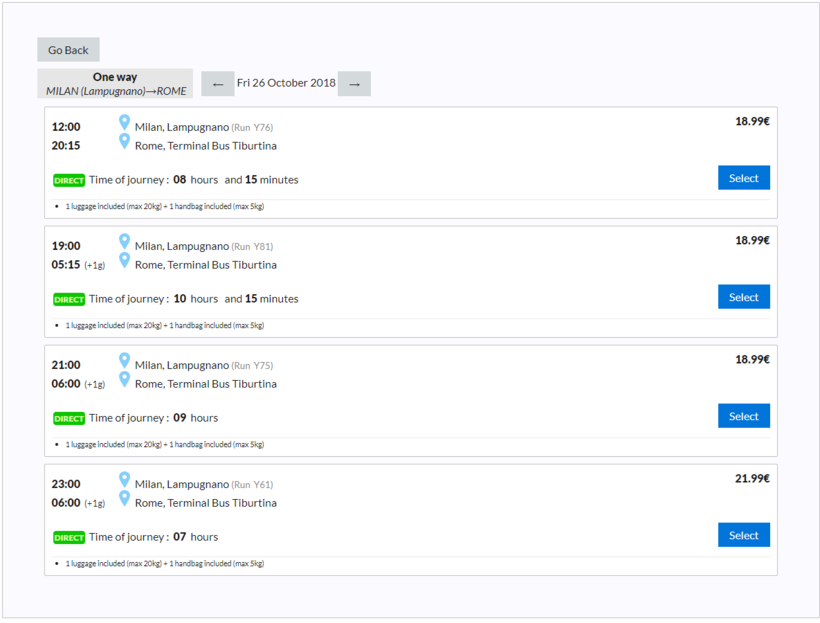
Task: Click the Fri 26 October 2018 date label
Action: [286, 83]
